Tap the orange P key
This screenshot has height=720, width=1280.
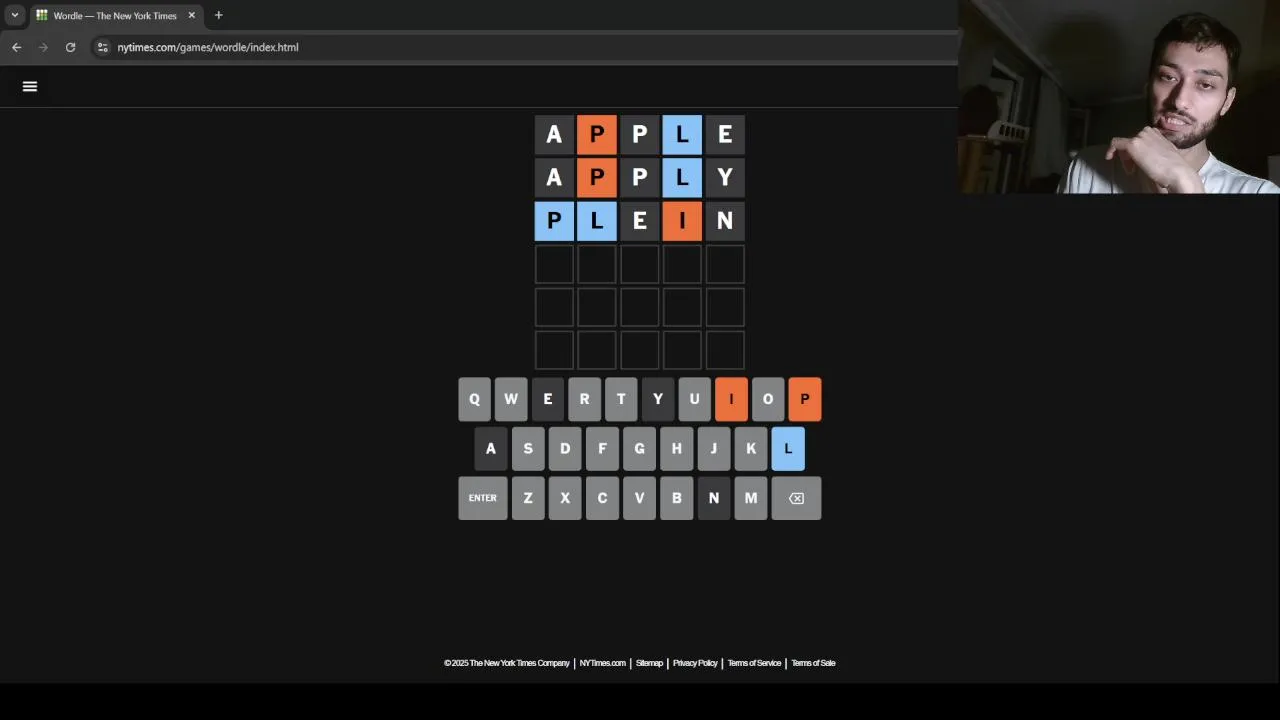(x=805, y=399)
